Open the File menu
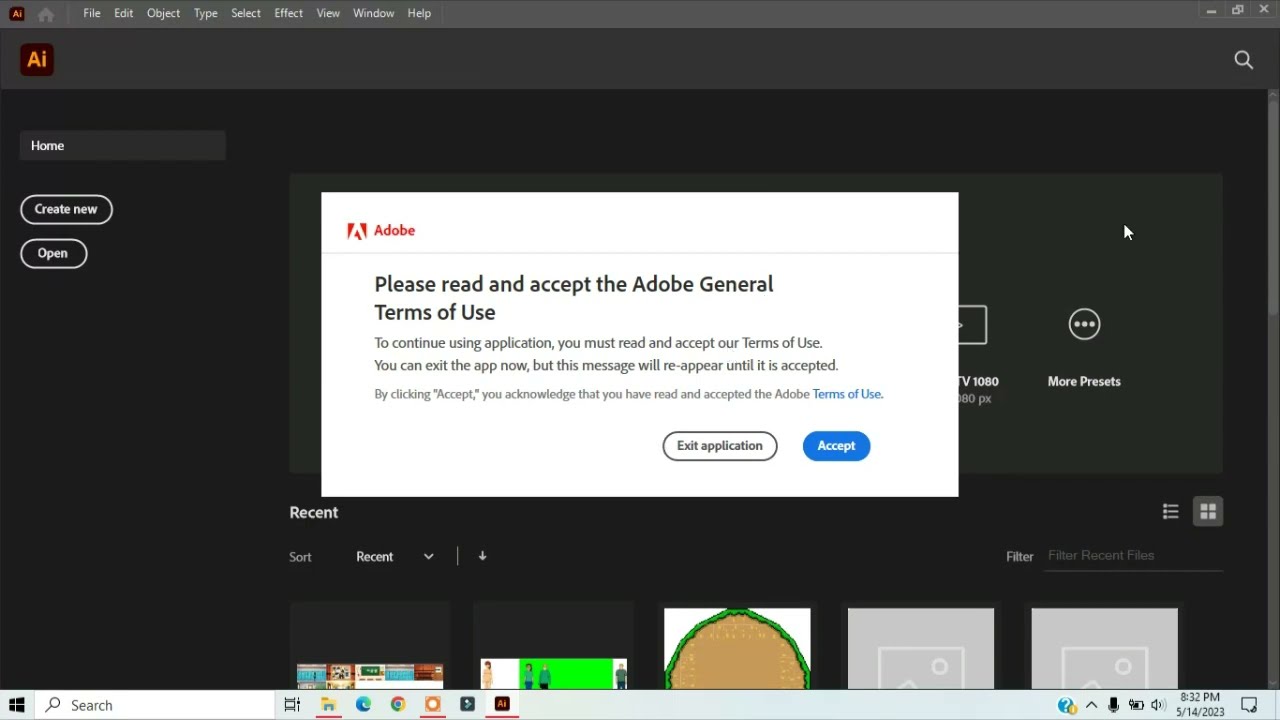Viewport: 1280px width, 720px height. [92, 14]
